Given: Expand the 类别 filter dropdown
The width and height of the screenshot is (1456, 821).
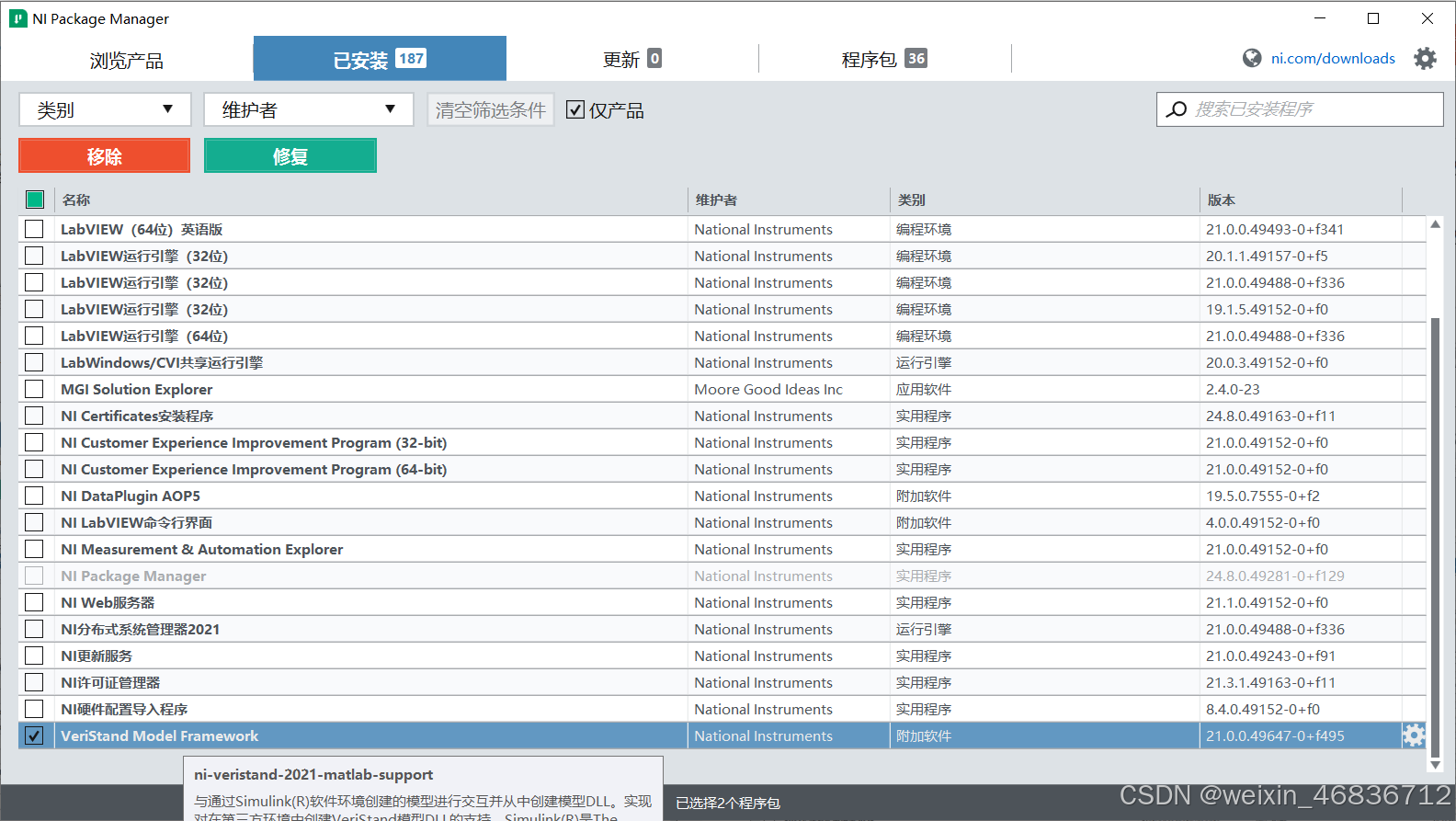Looking at the screenshot, I should (x=105, y=109).
